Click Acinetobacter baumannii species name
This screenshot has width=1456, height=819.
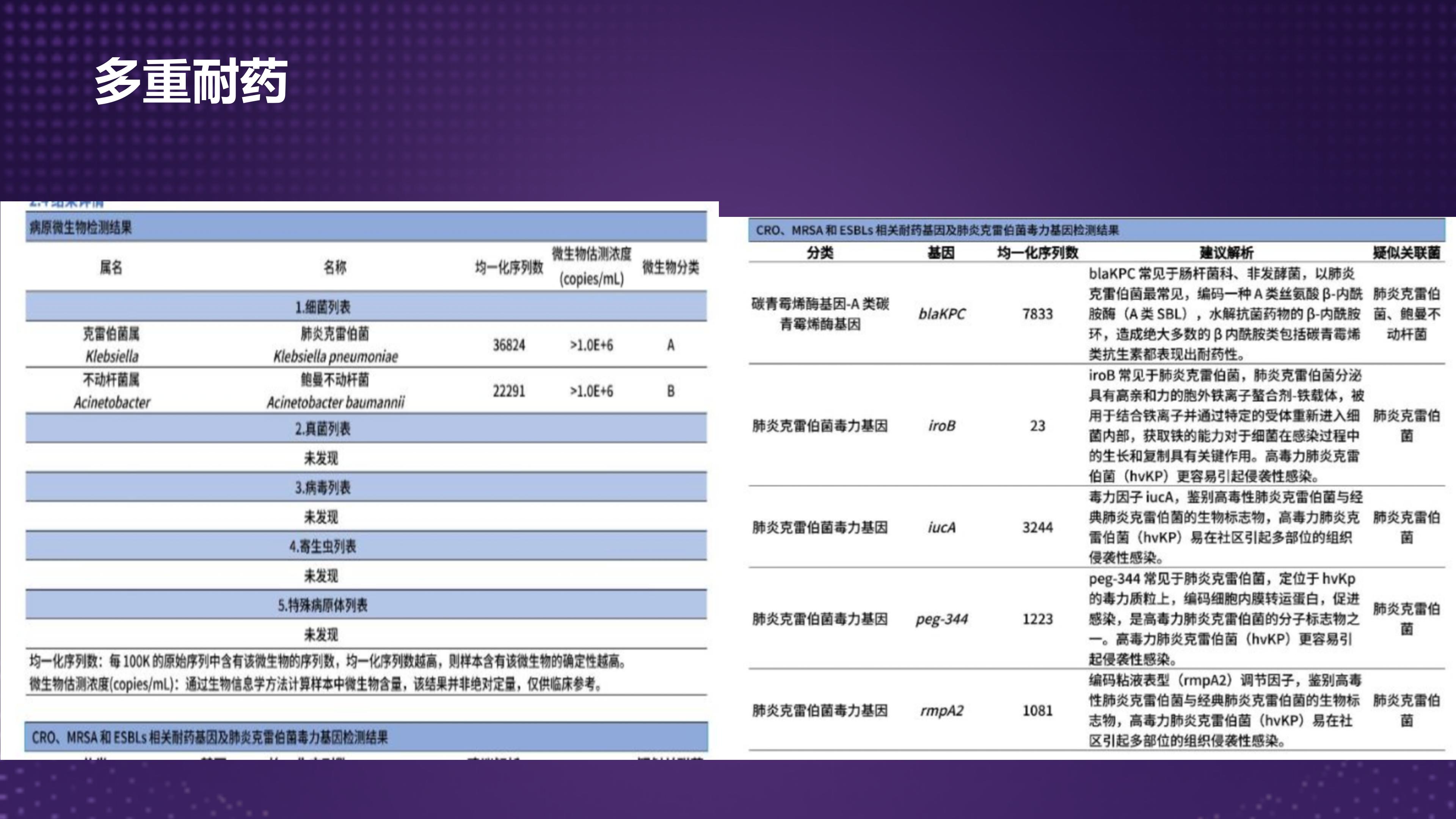(x=335, y=402)
